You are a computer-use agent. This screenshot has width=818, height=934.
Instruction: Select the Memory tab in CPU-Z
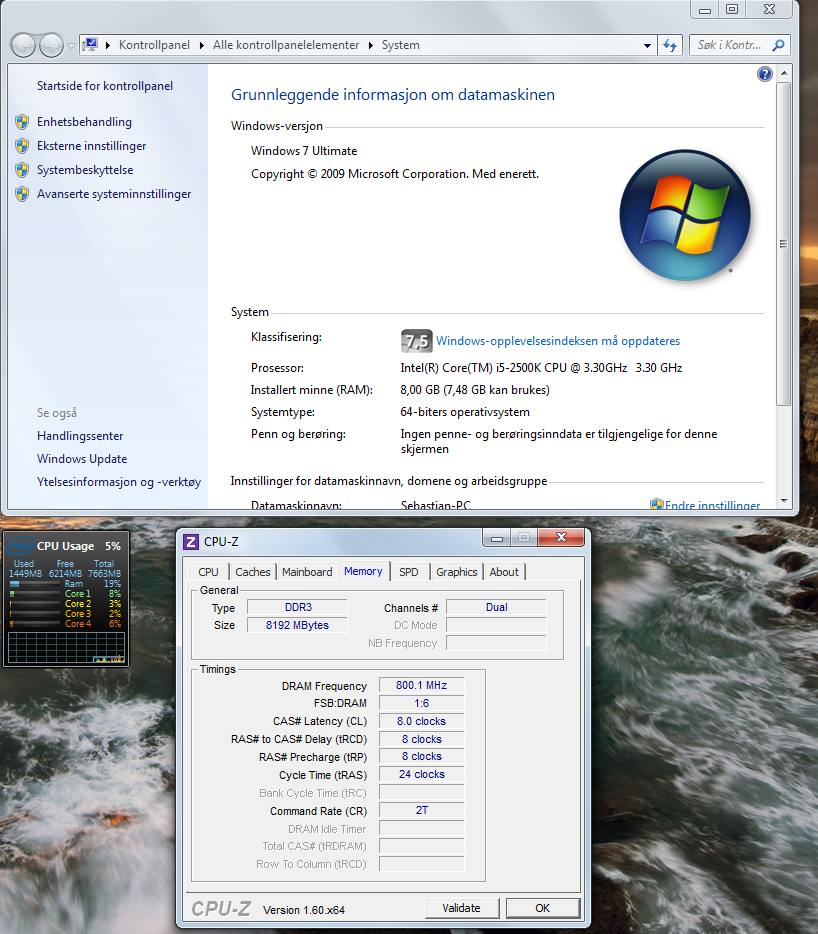pos(363,571)
